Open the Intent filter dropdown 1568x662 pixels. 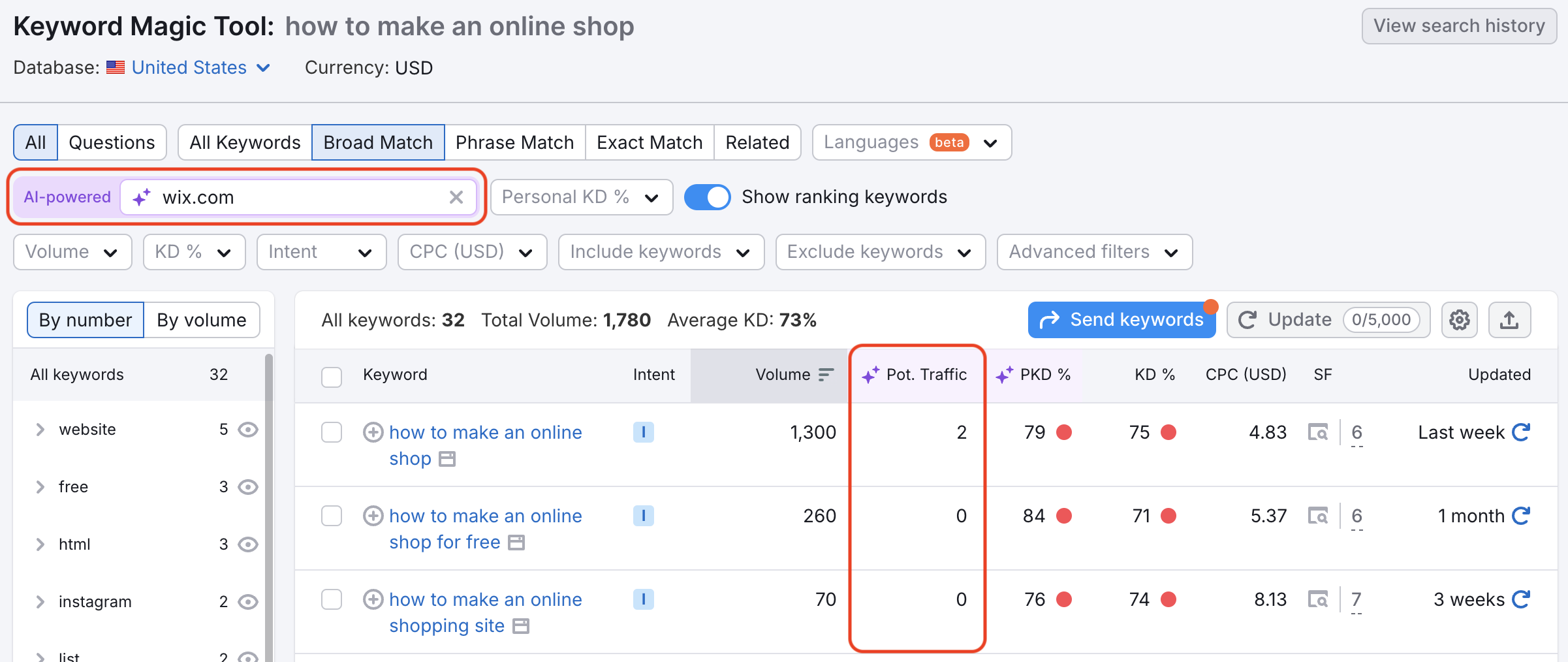click(322, 252)
